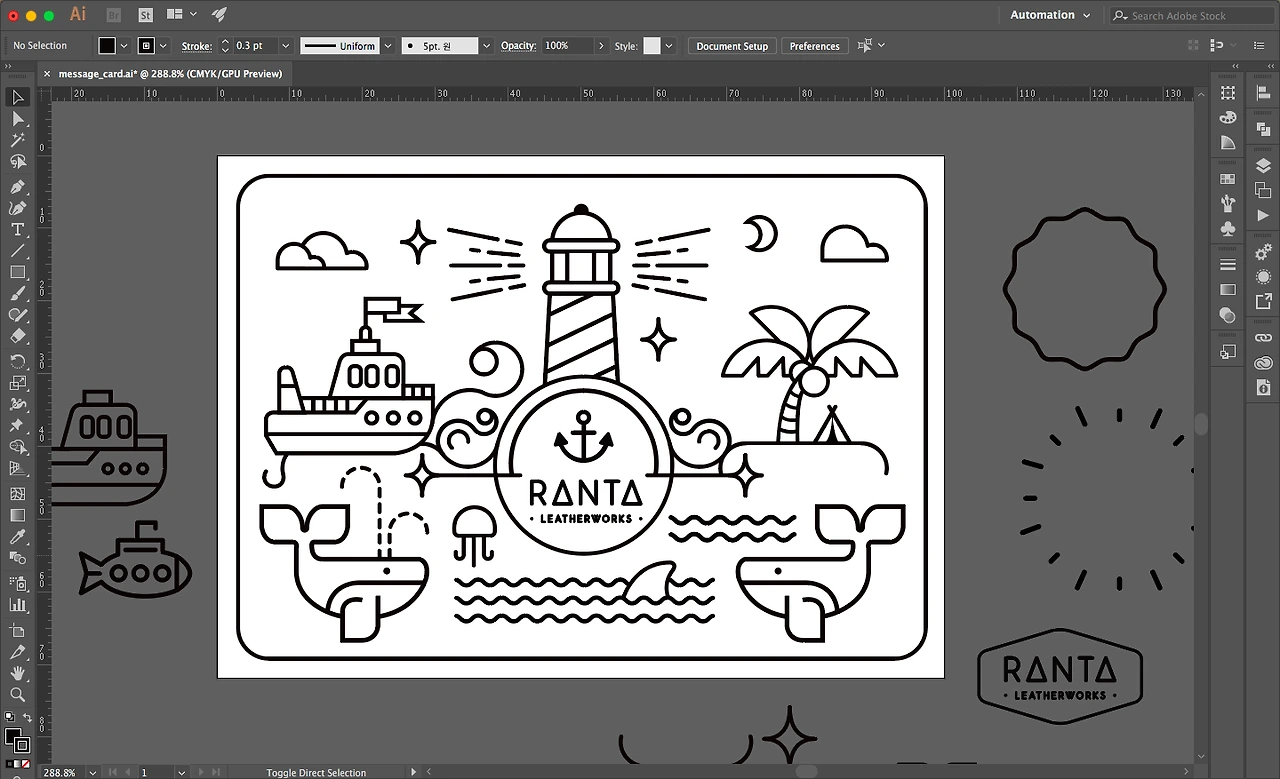Open the Brushes panel
The width and height of the screenshot is (1280, 779).
pos(1228,204)
